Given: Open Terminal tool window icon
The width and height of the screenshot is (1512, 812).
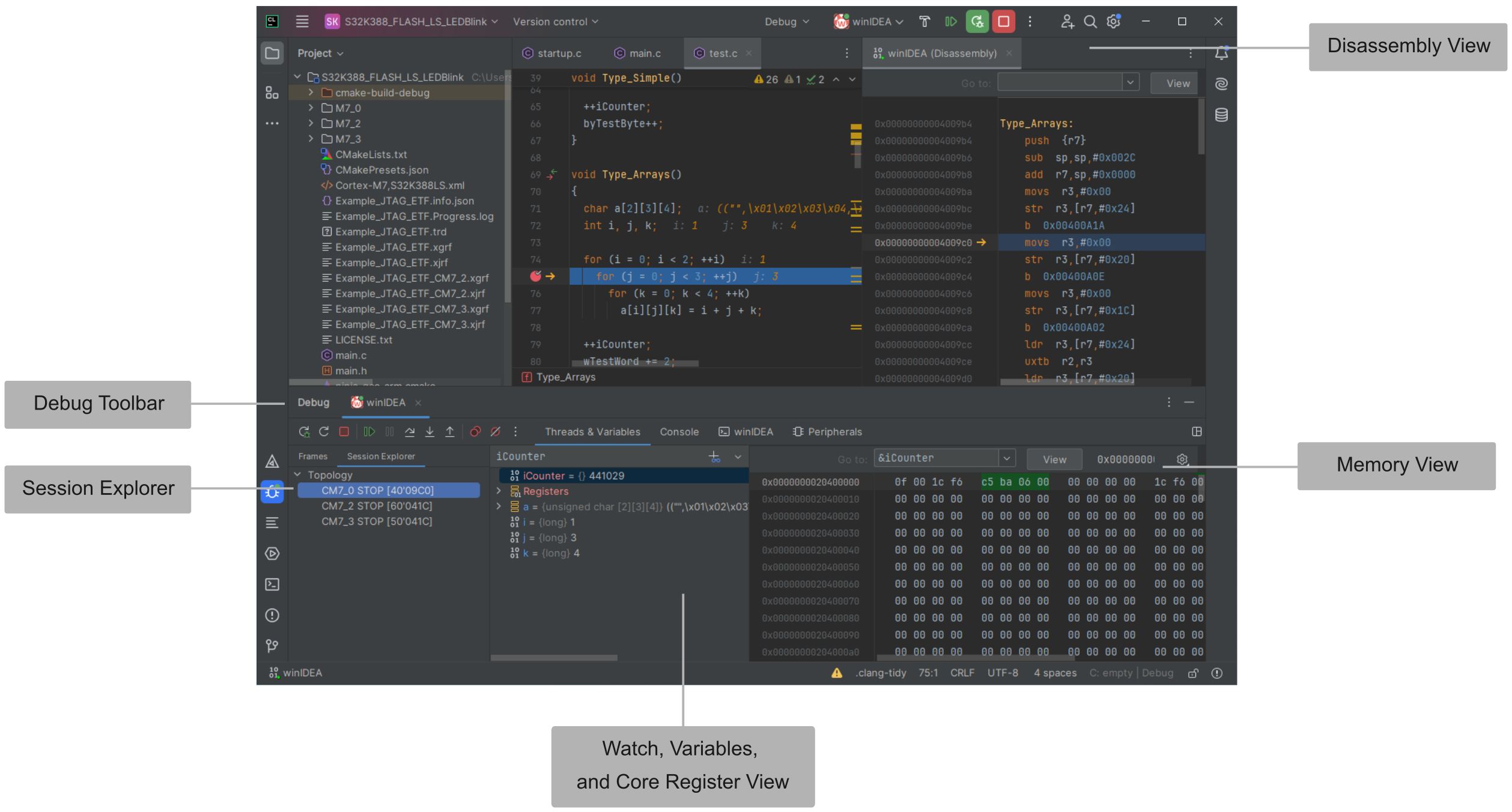Looking at the screenshot, I should 272,584.
